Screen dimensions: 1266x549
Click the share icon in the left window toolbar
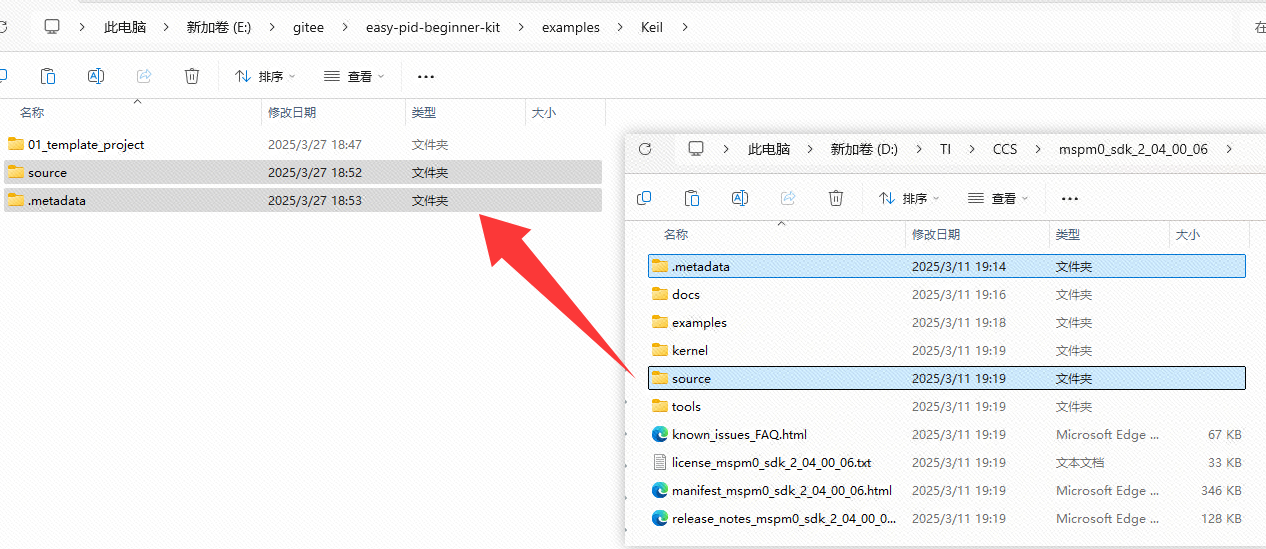[x=144, y=76]
